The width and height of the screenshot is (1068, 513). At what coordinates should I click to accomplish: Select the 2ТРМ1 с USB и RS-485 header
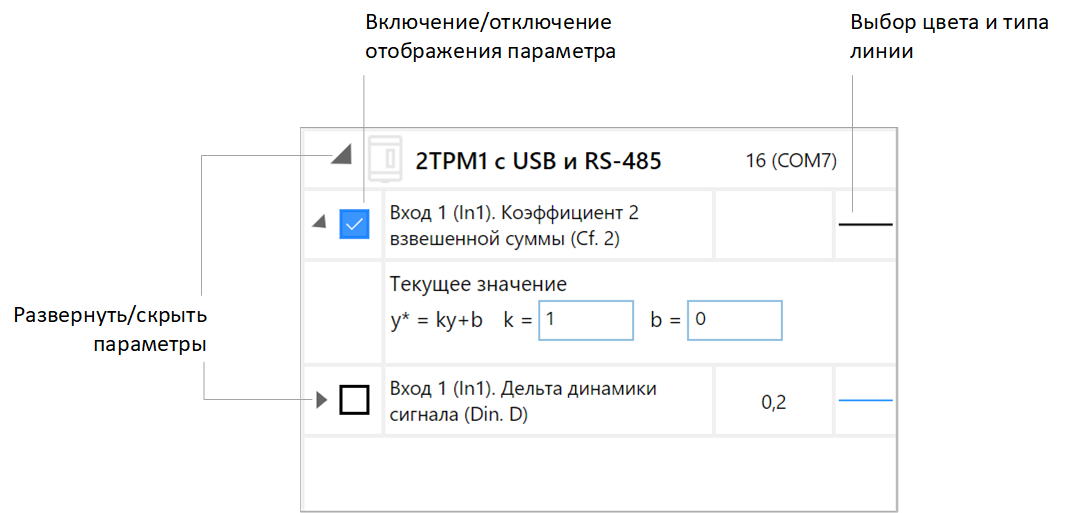click(538, 160)
